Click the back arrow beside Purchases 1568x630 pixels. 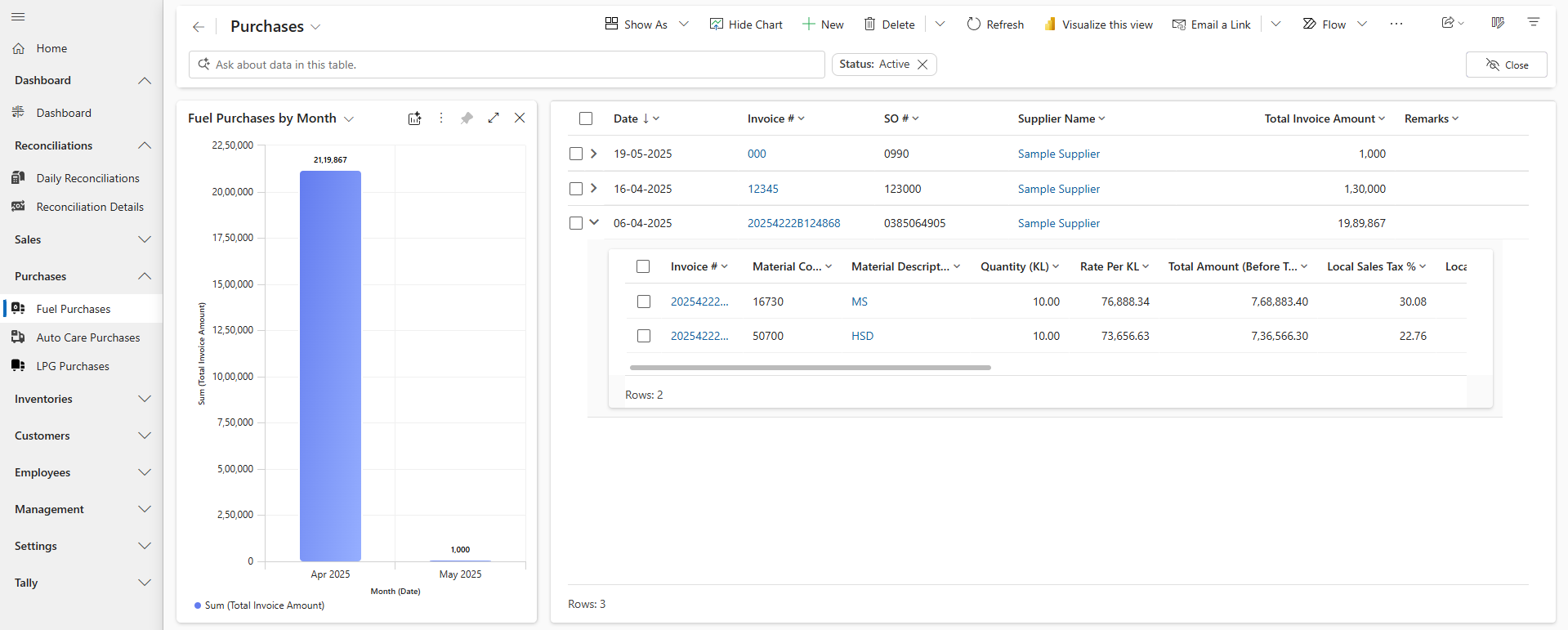click(x=198, y=27)
